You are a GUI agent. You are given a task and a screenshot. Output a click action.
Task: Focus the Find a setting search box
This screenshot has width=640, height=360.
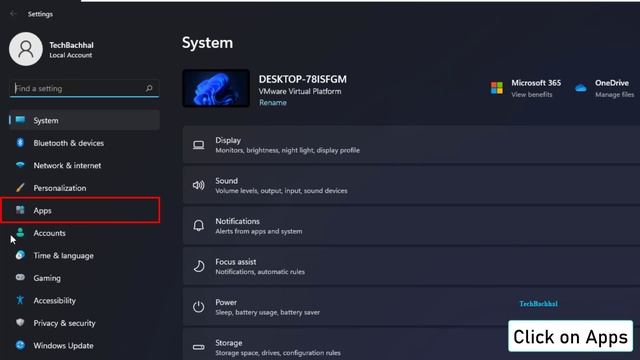click(84, 88)
